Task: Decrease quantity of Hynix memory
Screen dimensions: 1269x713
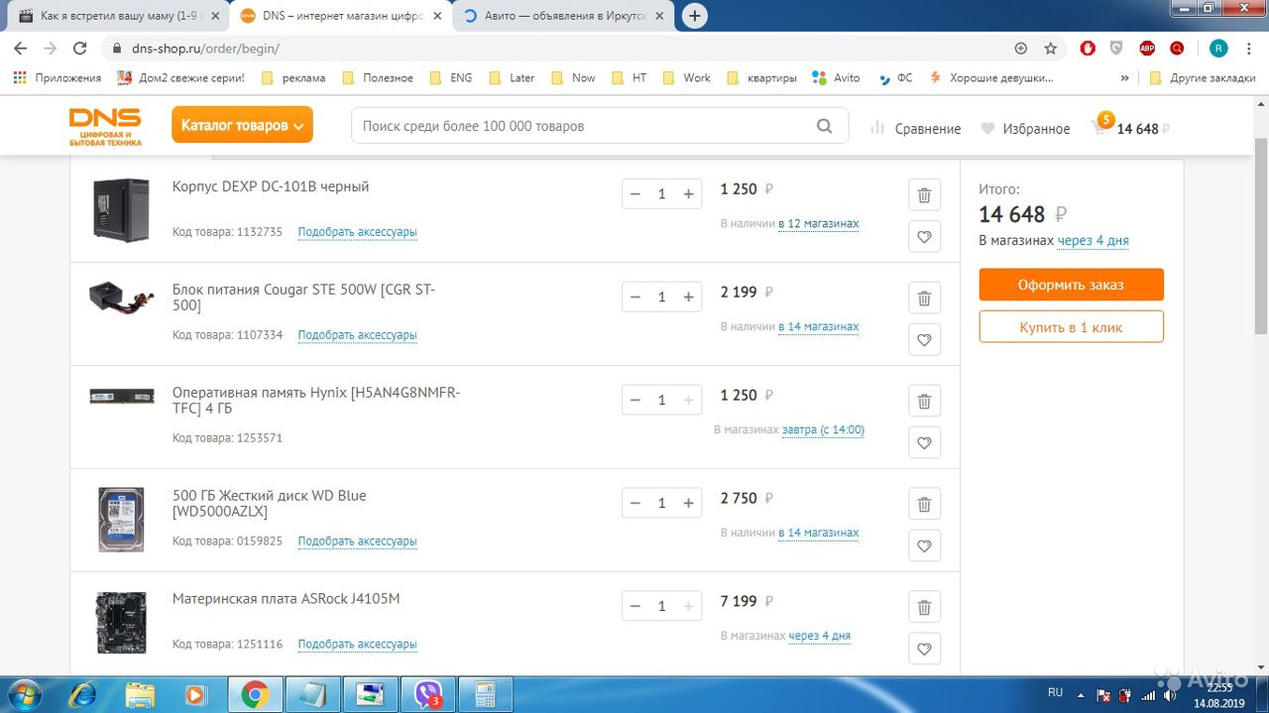Action: (635, 400)
